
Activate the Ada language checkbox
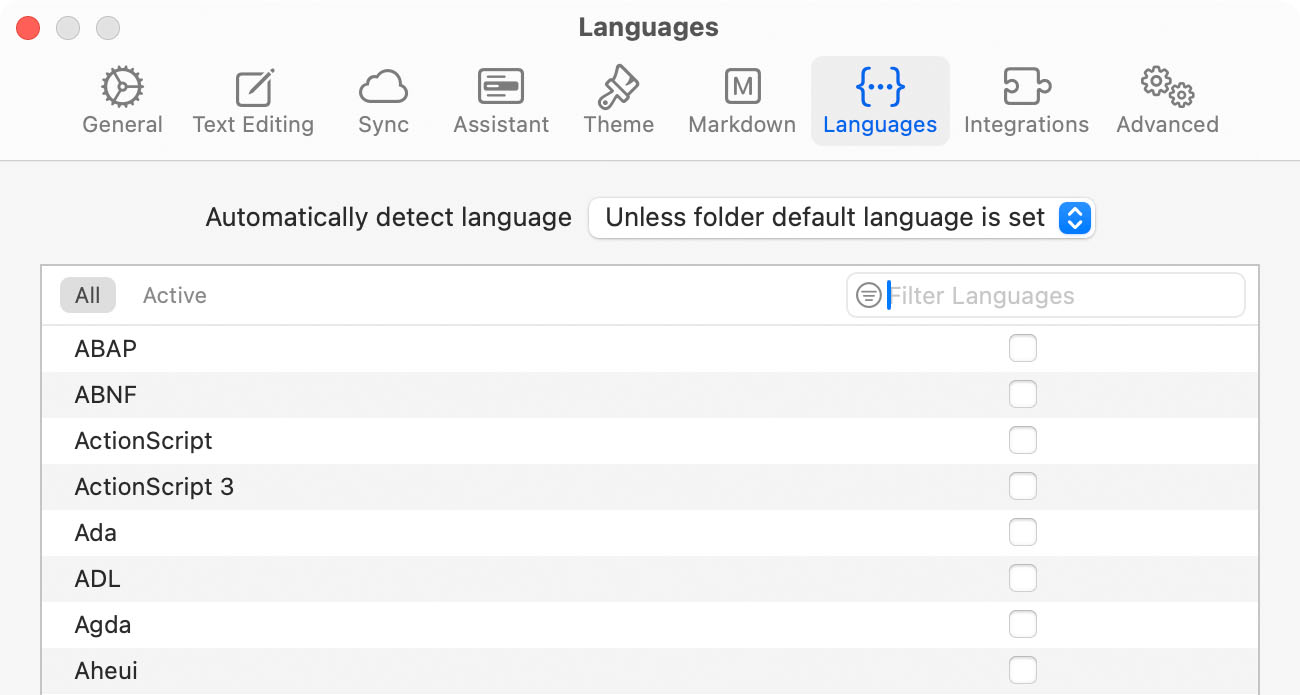point(1022,532)
